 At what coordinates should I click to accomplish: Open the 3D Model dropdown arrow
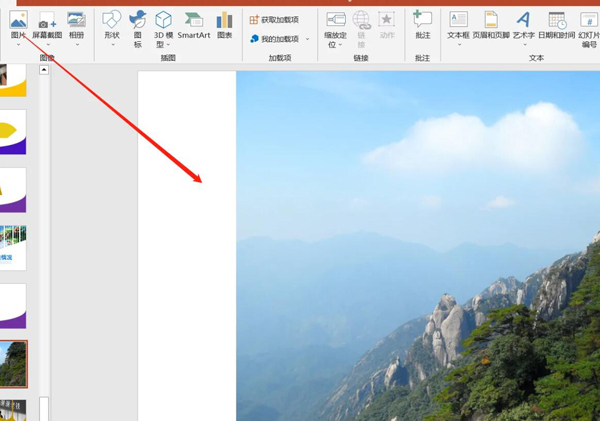click(168, 45)
